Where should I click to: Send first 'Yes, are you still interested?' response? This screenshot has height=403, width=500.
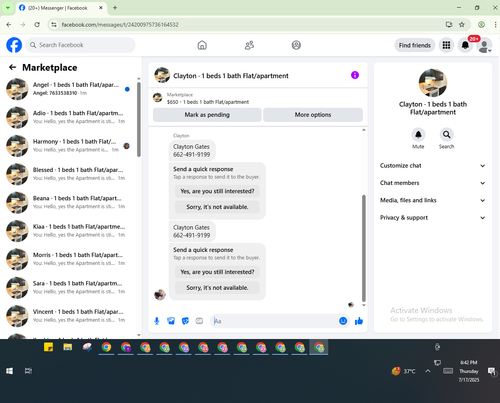point(217,191)
